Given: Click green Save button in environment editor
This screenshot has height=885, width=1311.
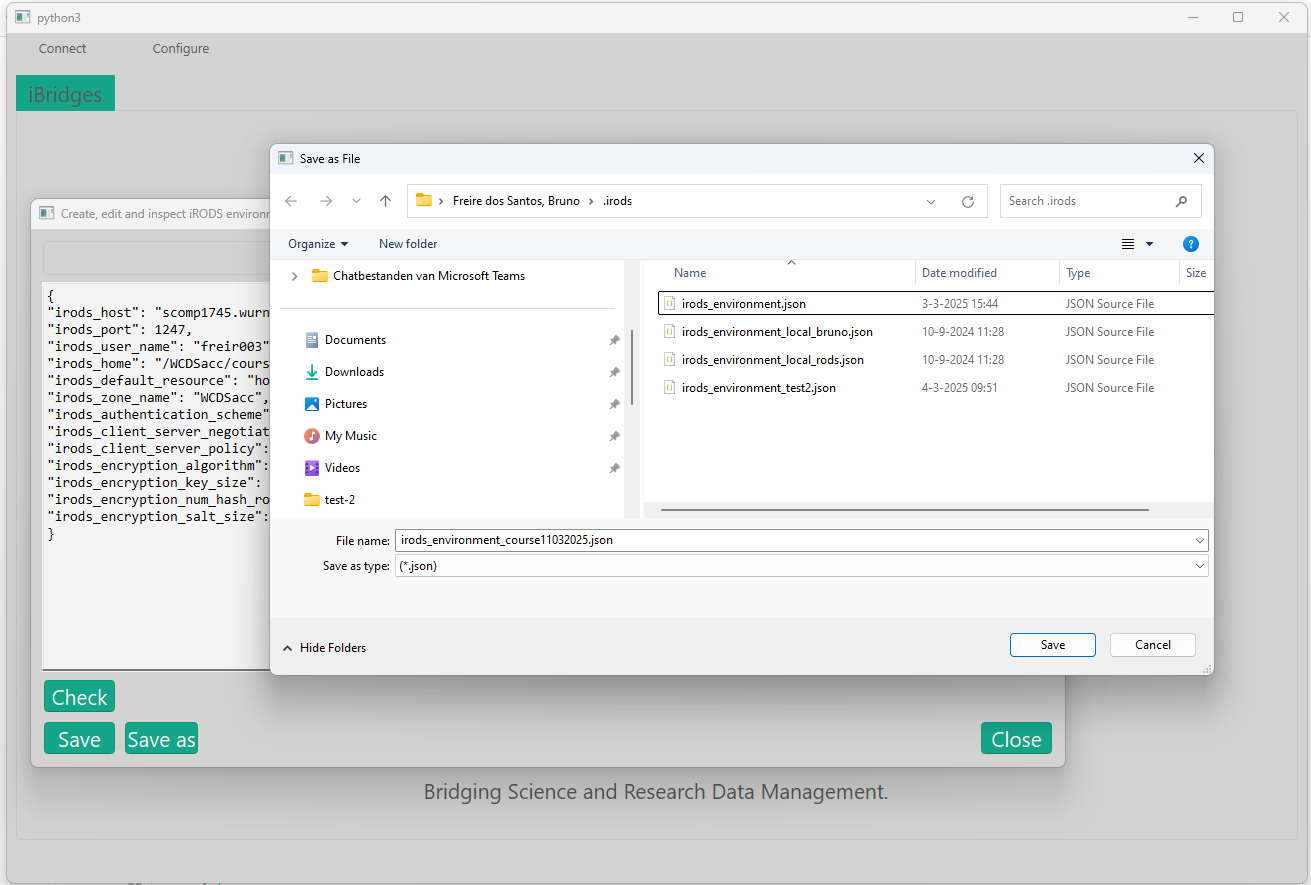Looking at the screenshot, I should pyautogui.click(x=79, y=739).
